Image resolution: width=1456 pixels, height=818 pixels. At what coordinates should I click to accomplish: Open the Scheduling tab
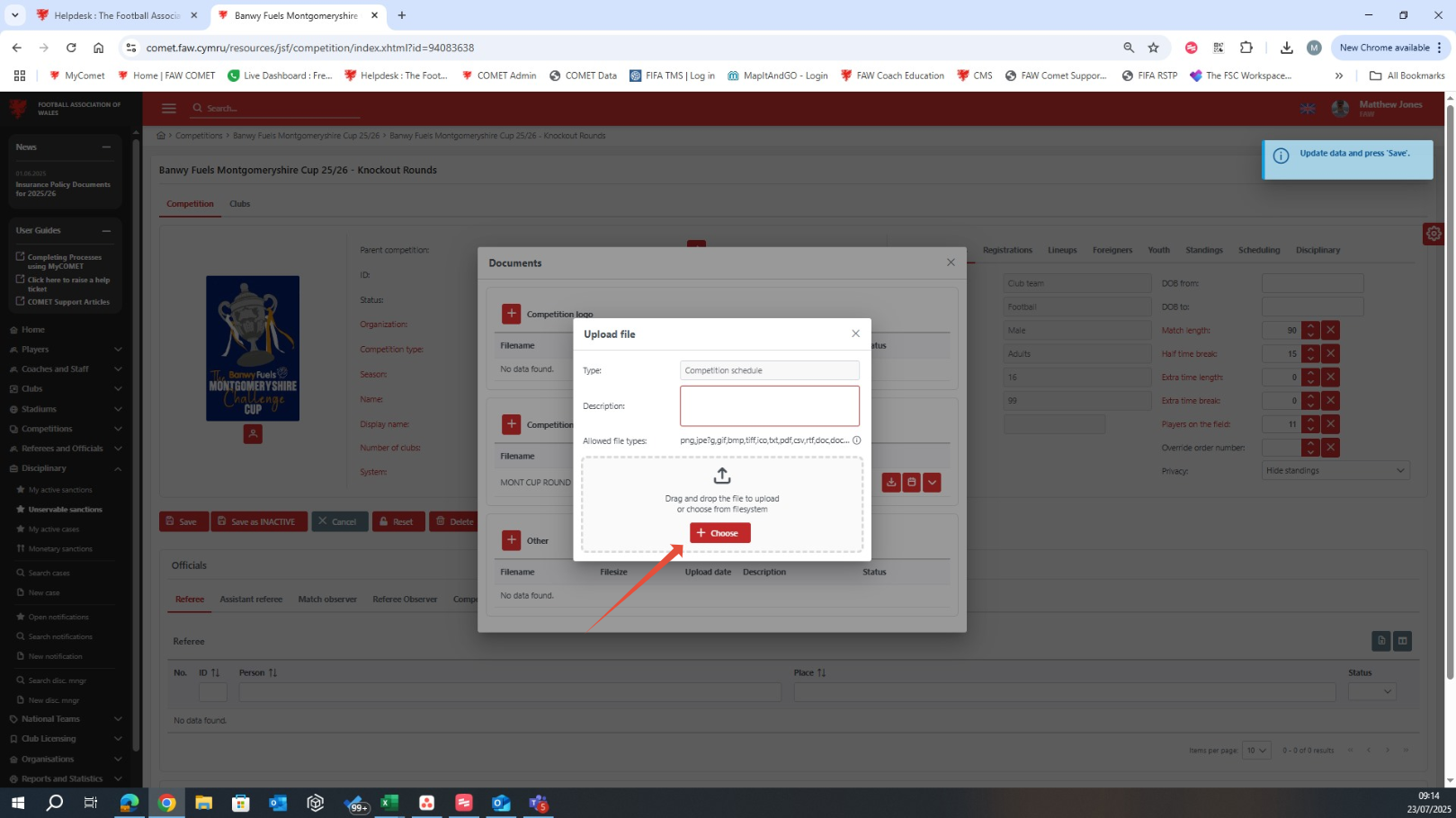click(1259, 250)
